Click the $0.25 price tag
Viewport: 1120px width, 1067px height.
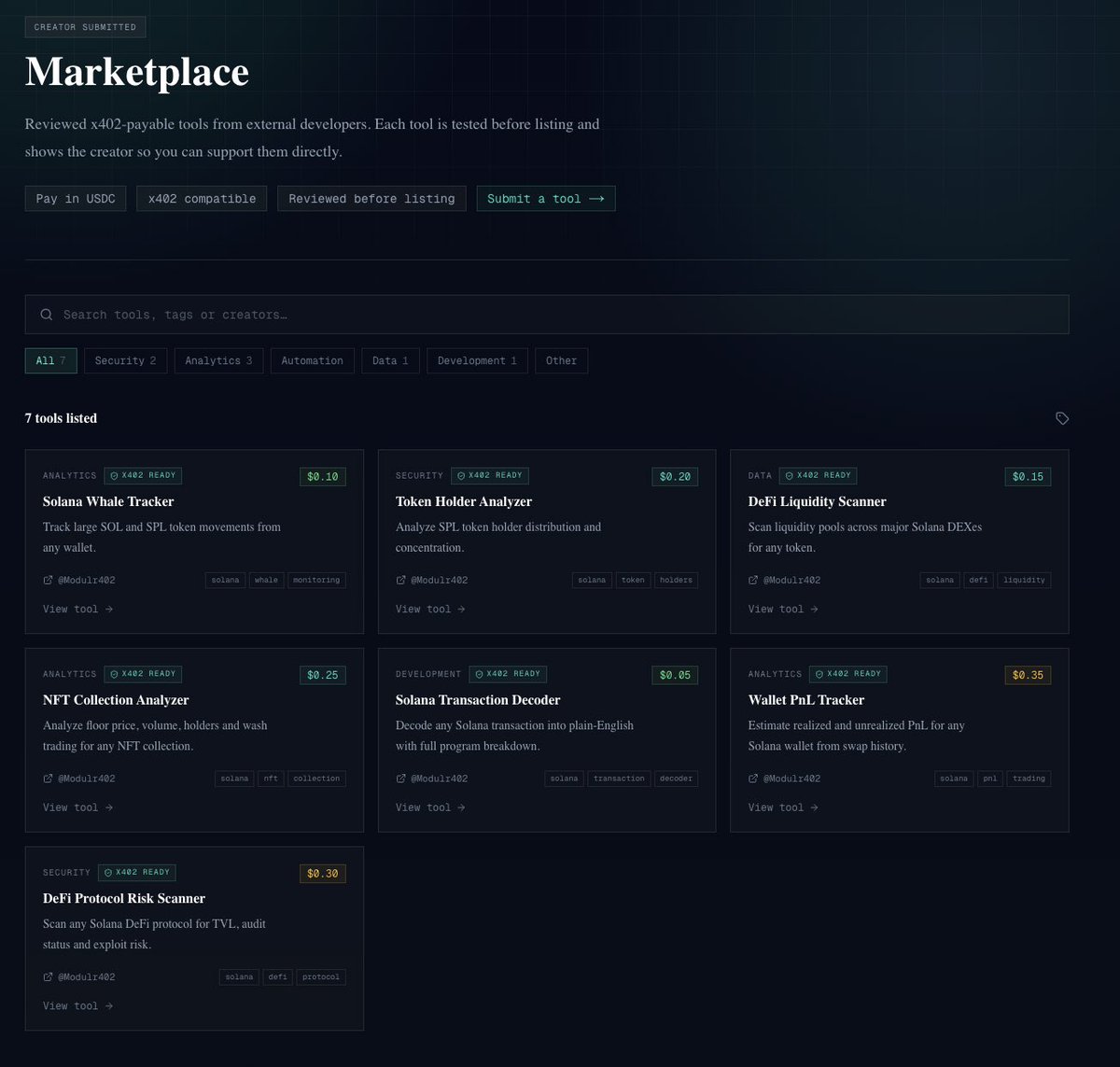[323, 675]
